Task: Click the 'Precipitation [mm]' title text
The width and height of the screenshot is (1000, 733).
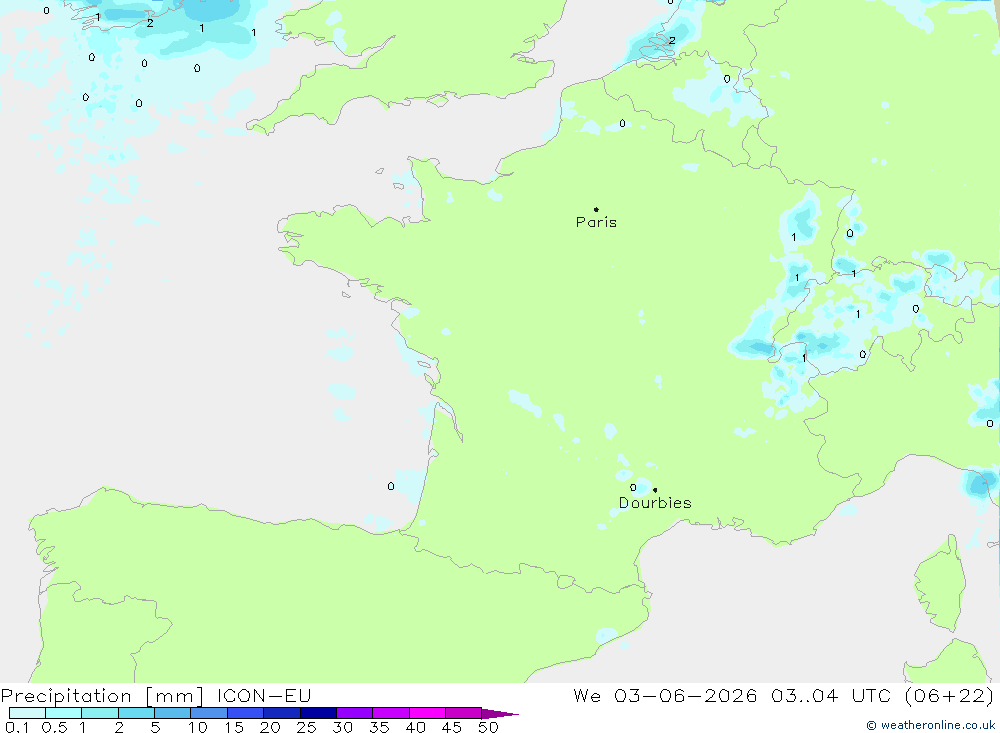Action: point(103,696)
